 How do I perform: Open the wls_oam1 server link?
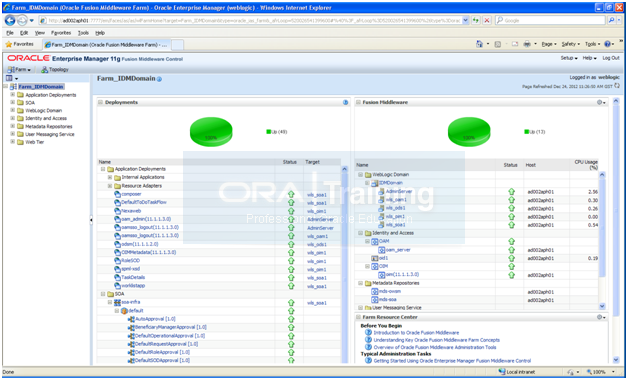[x=396, y=200]
